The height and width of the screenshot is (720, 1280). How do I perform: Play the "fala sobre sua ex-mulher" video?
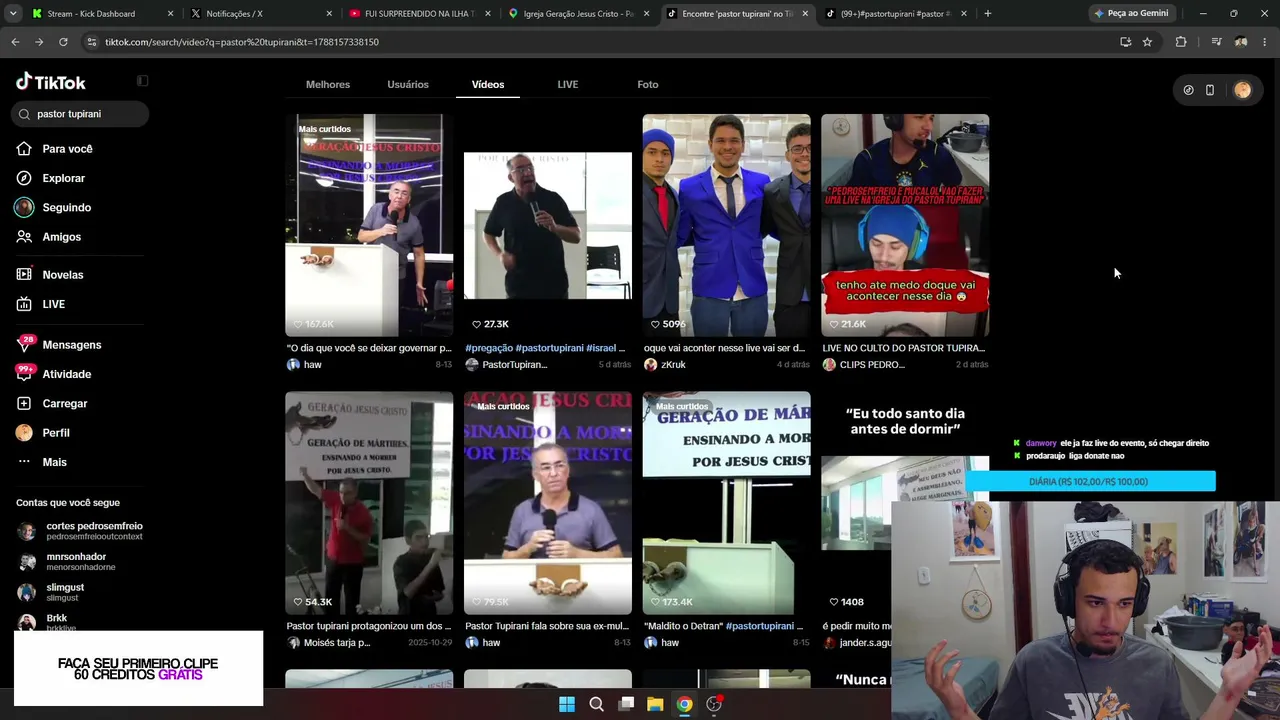pos(548,503)
